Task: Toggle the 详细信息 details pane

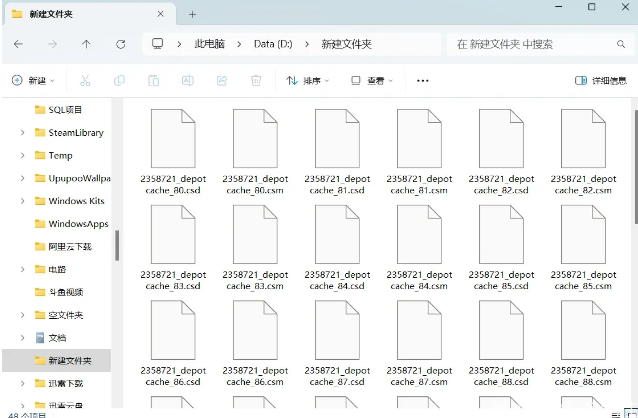Action: click(x=601, y=81)
